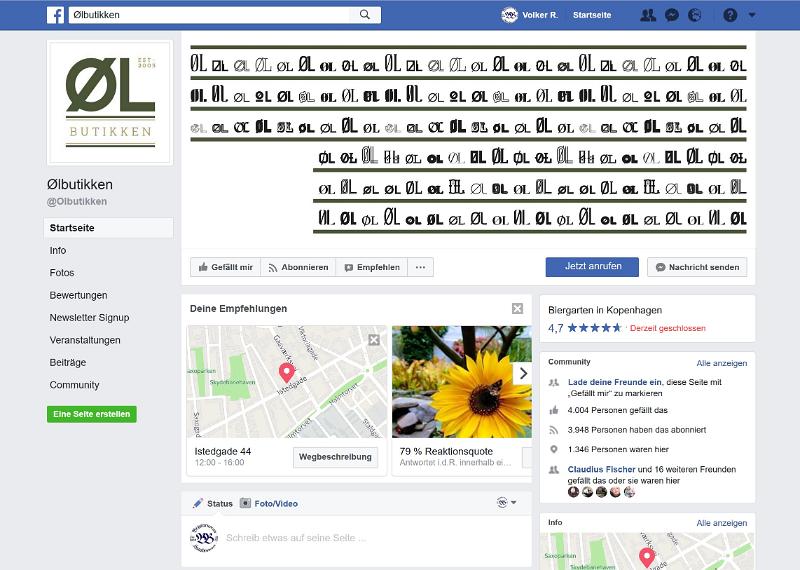
Task: Dismiss the map recommendation card
Action: click(x=374, y=340)
